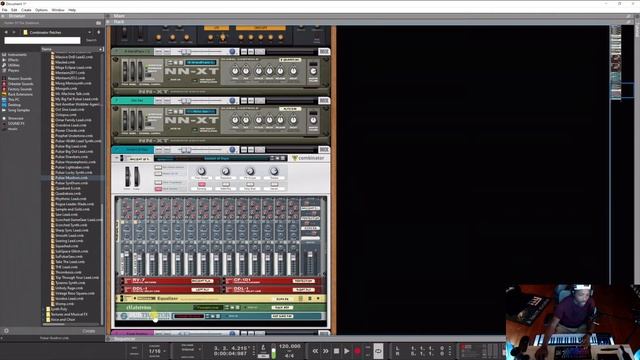
Task: Open browser settings gear at panel bottom
Action: (x=6, y=331)
